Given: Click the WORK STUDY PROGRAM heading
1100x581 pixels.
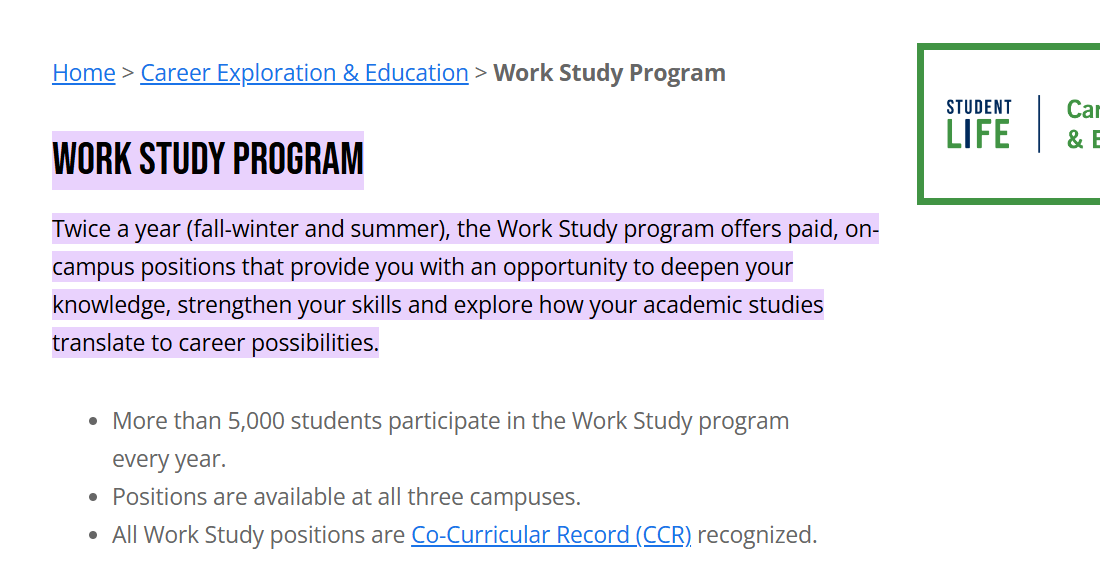Looking at the screenshot, I should [x=208, y=159].
